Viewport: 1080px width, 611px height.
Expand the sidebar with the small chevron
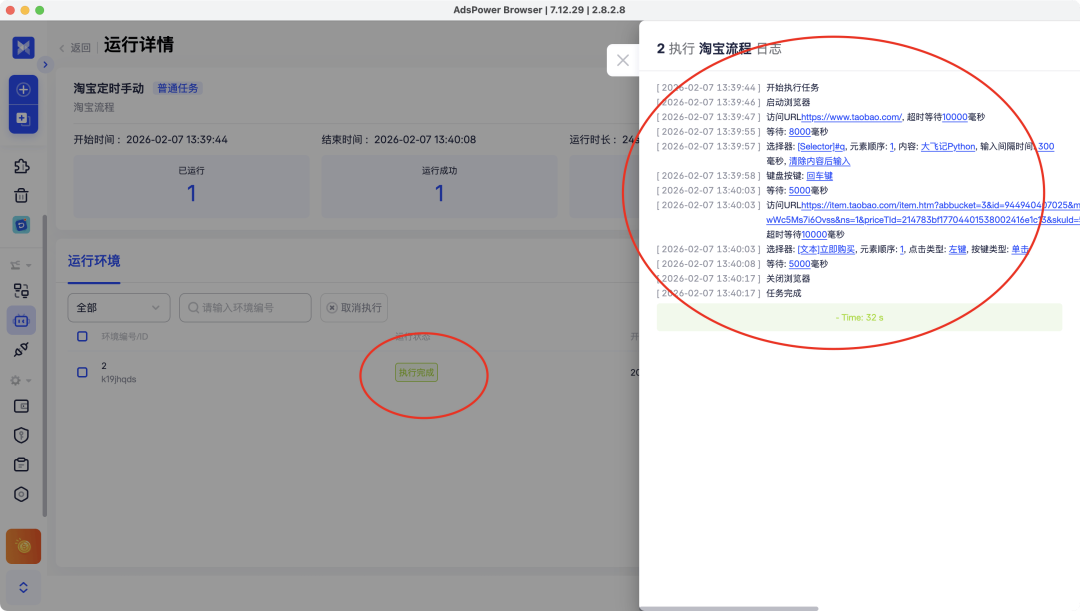[45, 65]
